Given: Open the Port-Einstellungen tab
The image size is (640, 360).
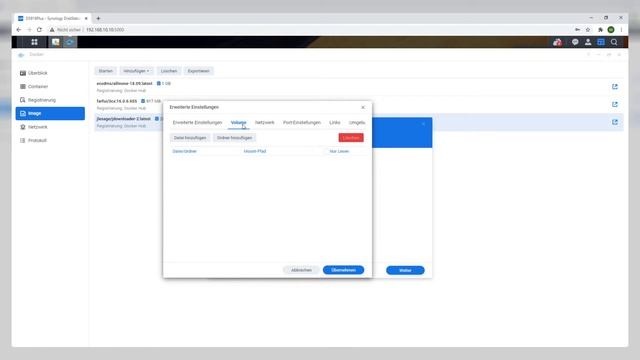Looking at the screenshot, I should 302,122.
